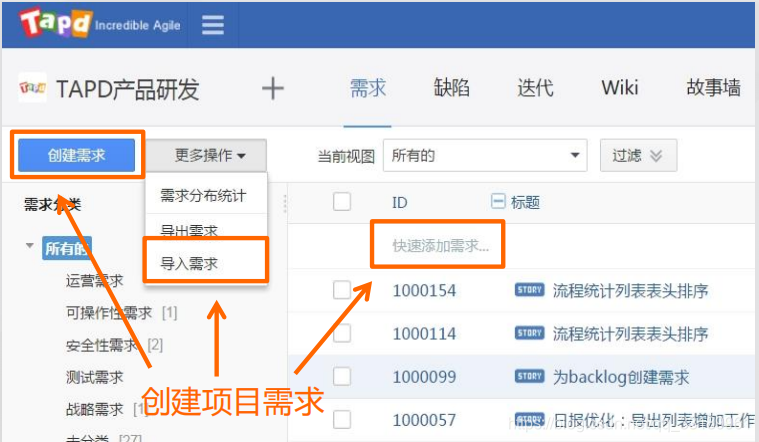This screenshot has width=759, height=442.
Task: Click ID 1000114 cell
Action: click(x=424, y=334)
